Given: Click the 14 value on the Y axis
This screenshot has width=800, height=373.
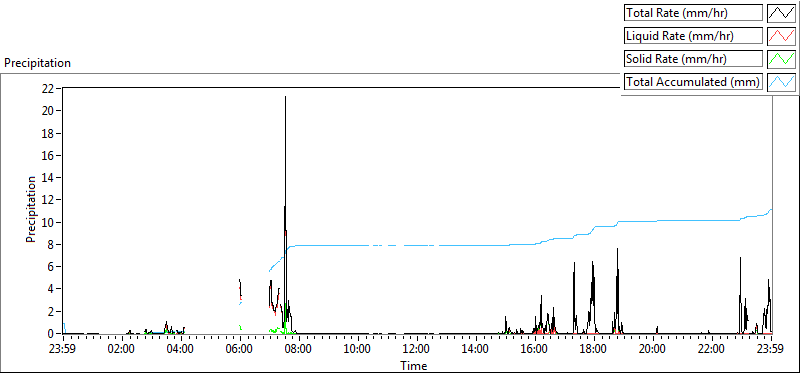Looking at the screenshot, I should [49, 178].
